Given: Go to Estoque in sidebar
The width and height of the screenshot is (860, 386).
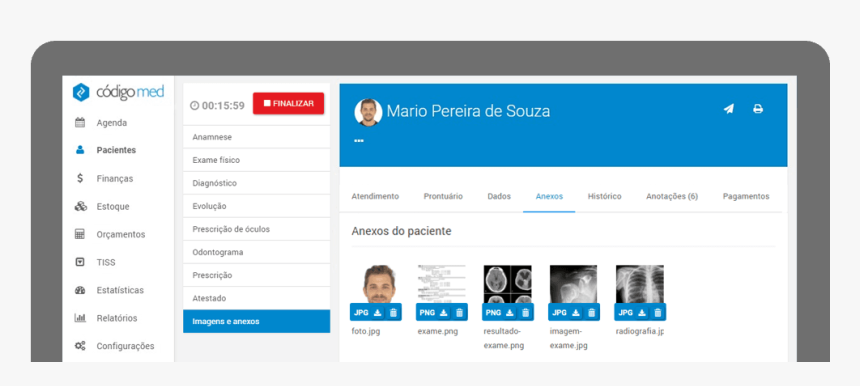Looking at the screenshot, I should (x=113, y=207).
